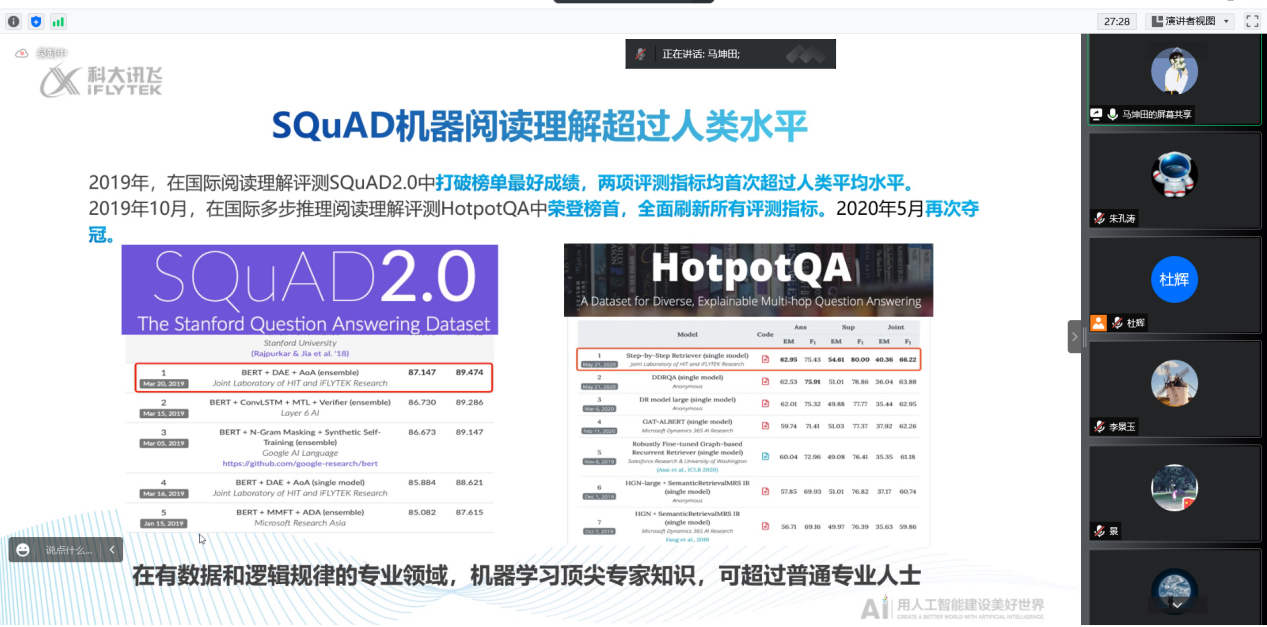Click the screen-share icon on 马坤田's thumbnail

pyautogui.click(x=1095, y=112)
